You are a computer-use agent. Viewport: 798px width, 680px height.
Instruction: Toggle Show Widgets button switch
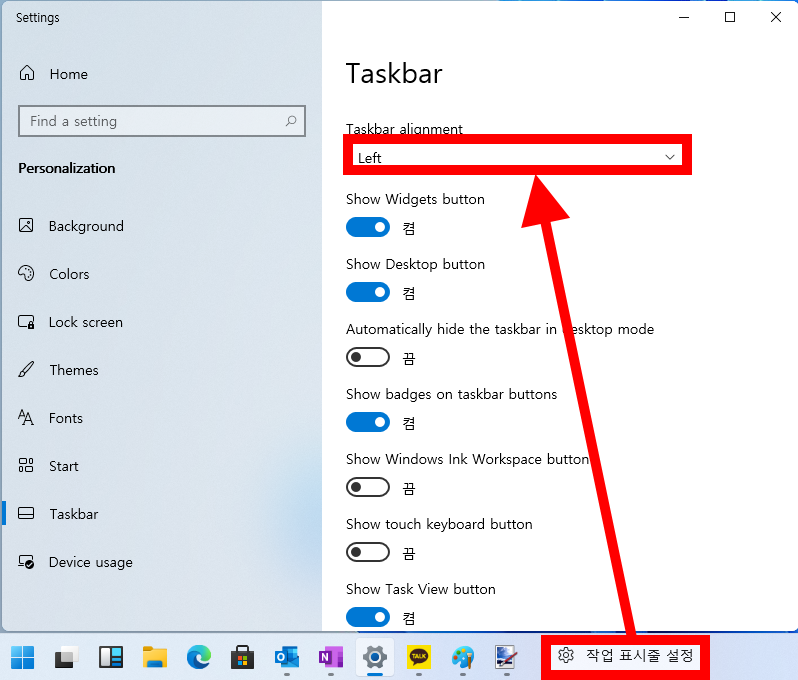[x=368, y=227]
